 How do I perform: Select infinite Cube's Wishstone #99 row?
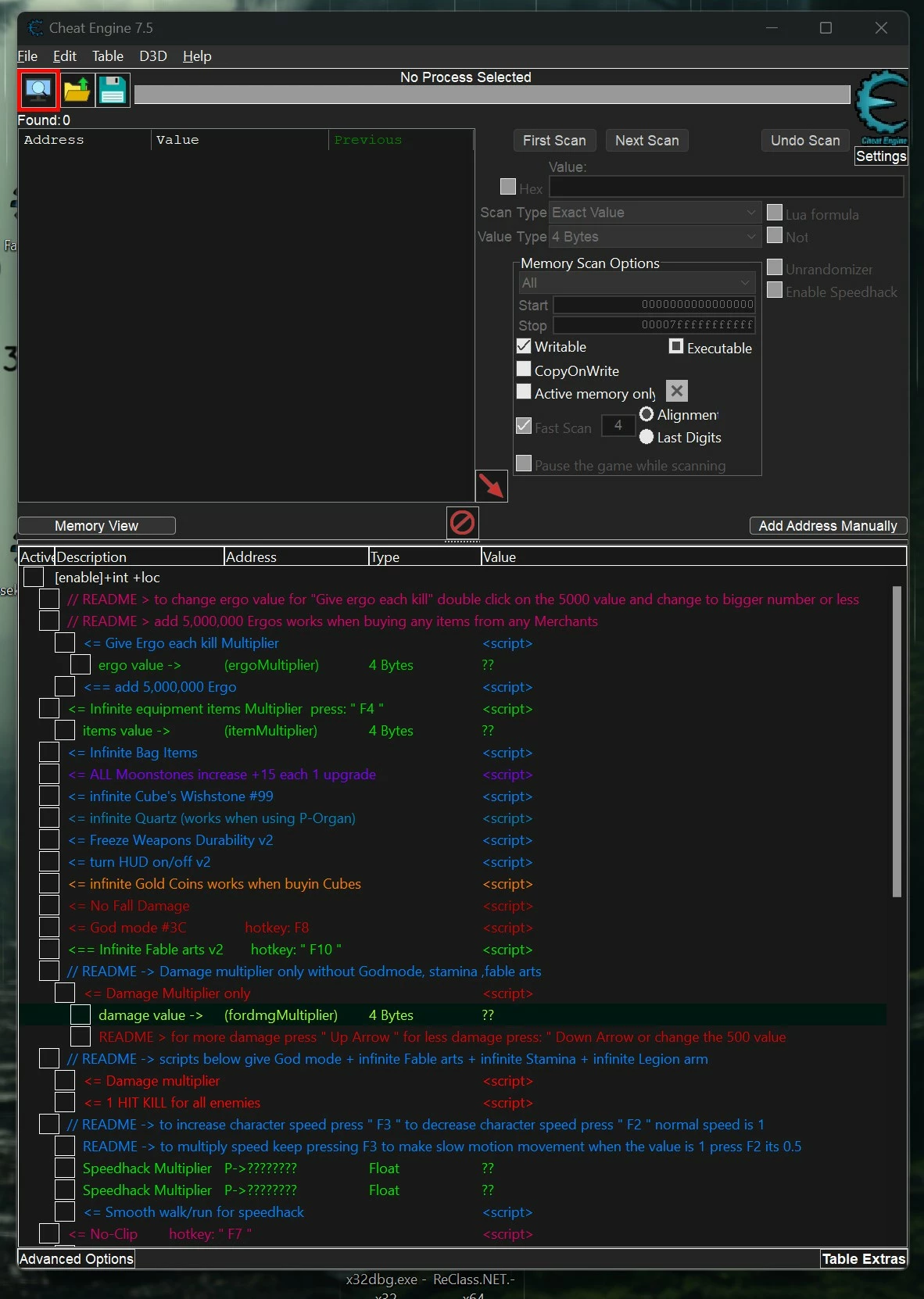coord(452,796)
